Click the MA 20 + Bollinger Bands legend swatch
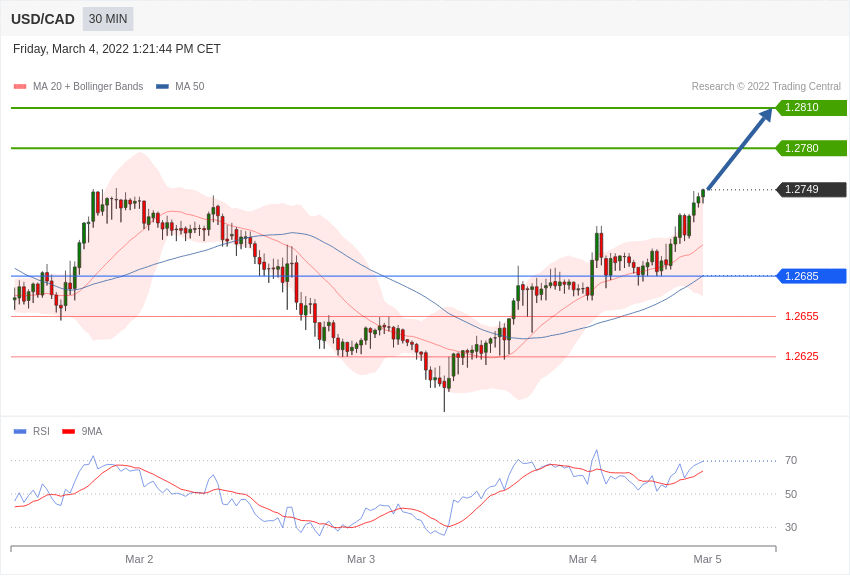850x576 pixels. tap(20, 87)
